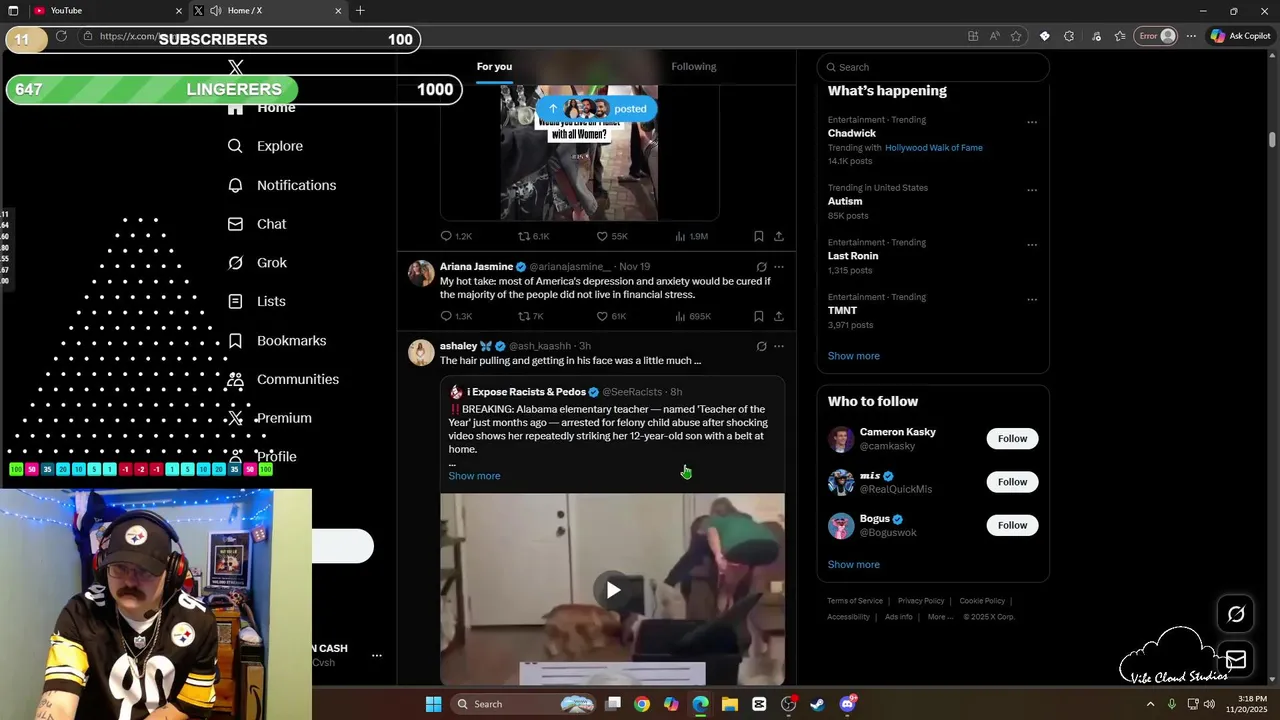Open more options for Autism trend
This screenshot has height=720, width=1280.
[1032, 190]
